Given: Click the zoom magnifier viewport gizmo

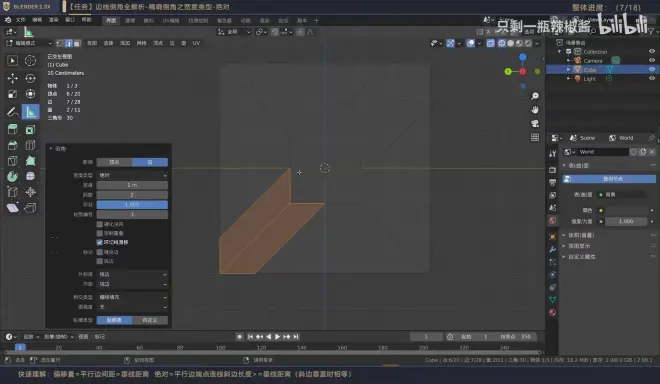Looking at the screenshot, I should pyautogui.click(x=535, y=96).
